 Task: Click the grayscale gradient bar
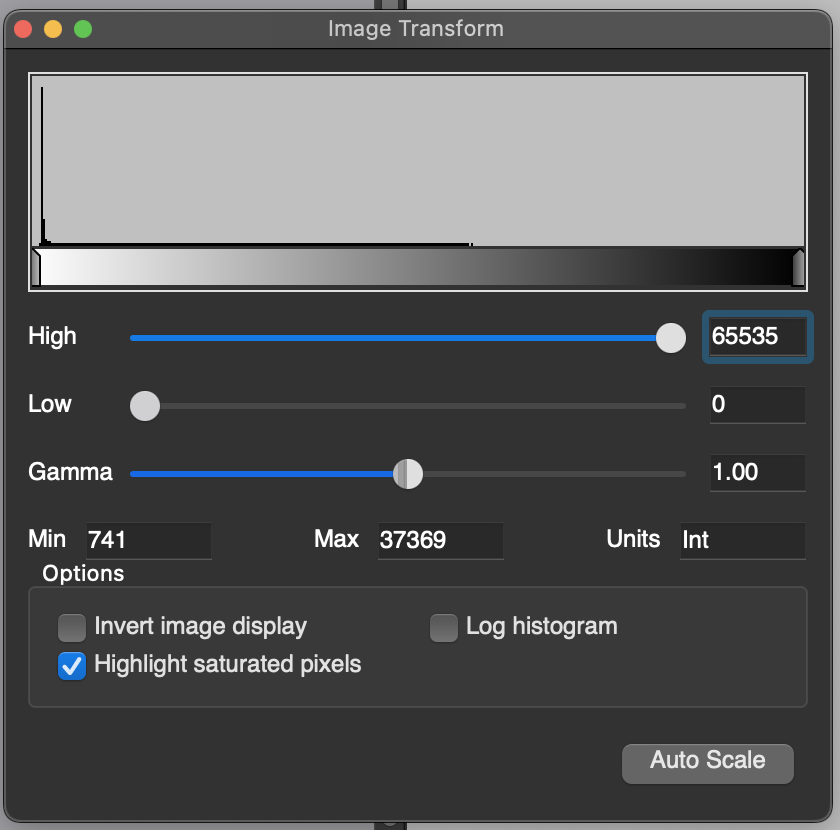(x=418, y=267)
